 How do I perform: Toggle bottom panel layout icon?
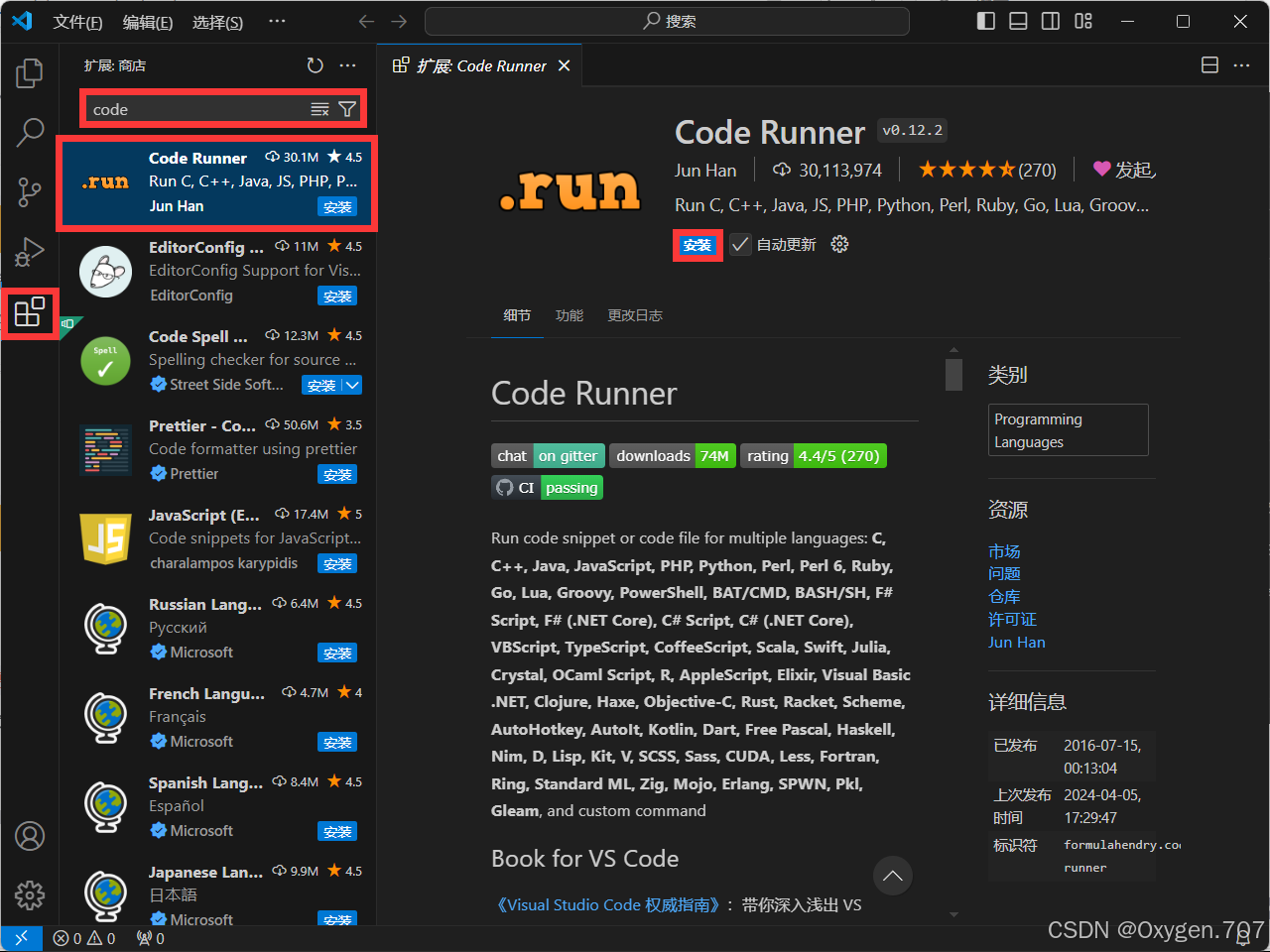(1018, 21)
